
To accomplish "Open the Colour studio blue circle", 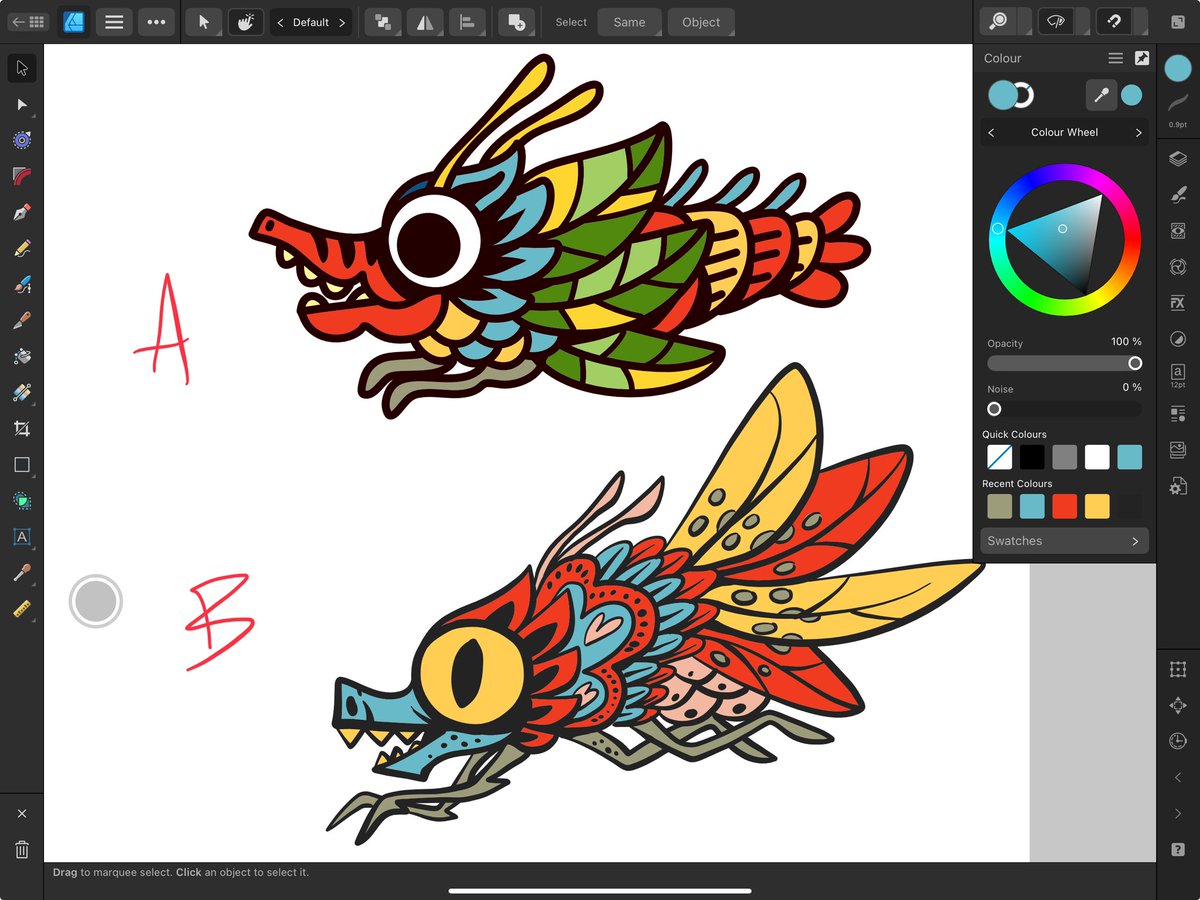I will (1178, 69).
